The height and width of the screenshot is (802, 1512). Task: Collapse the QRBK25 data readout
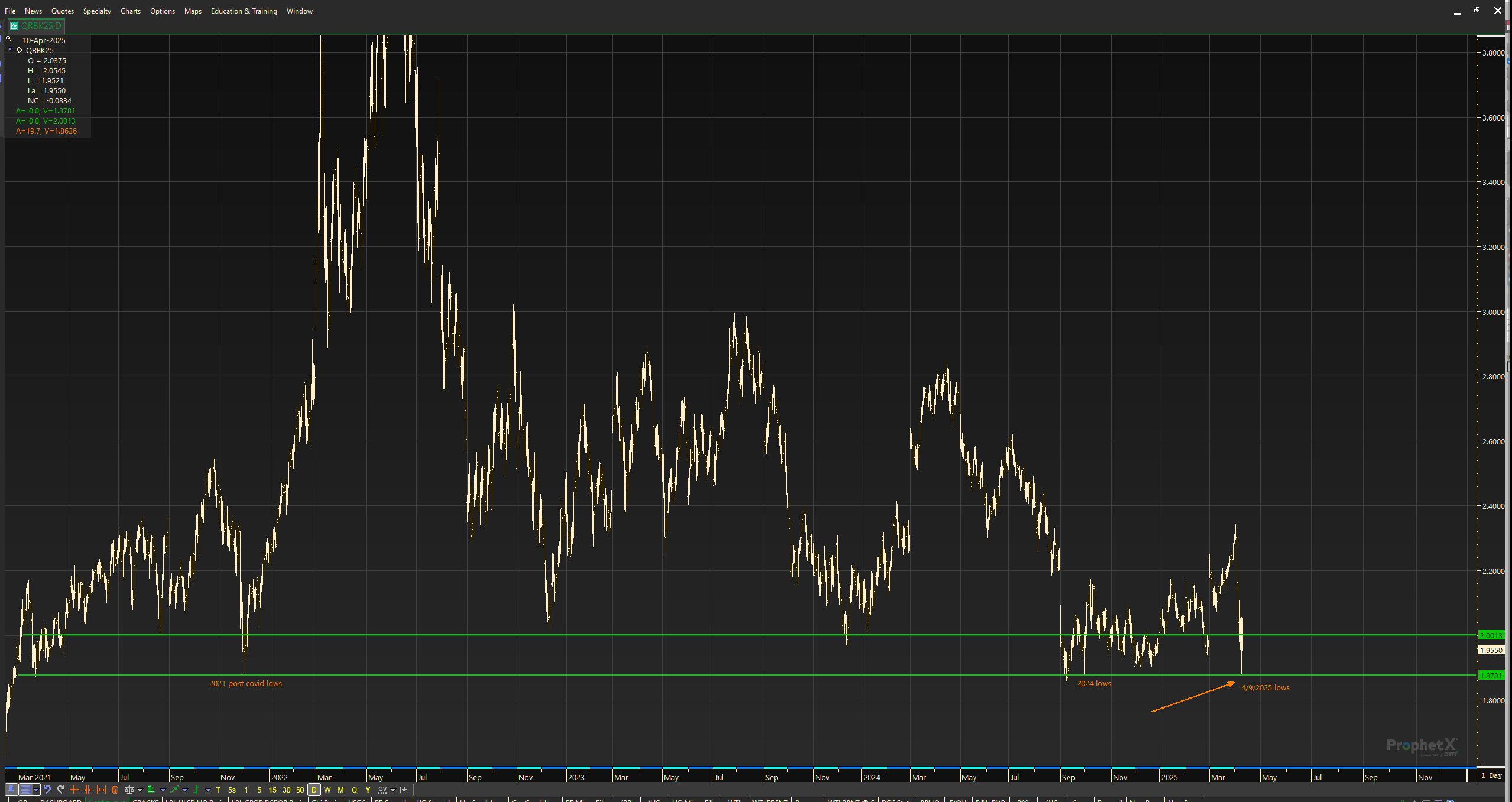pyautogui.click(x=11, y=50)
